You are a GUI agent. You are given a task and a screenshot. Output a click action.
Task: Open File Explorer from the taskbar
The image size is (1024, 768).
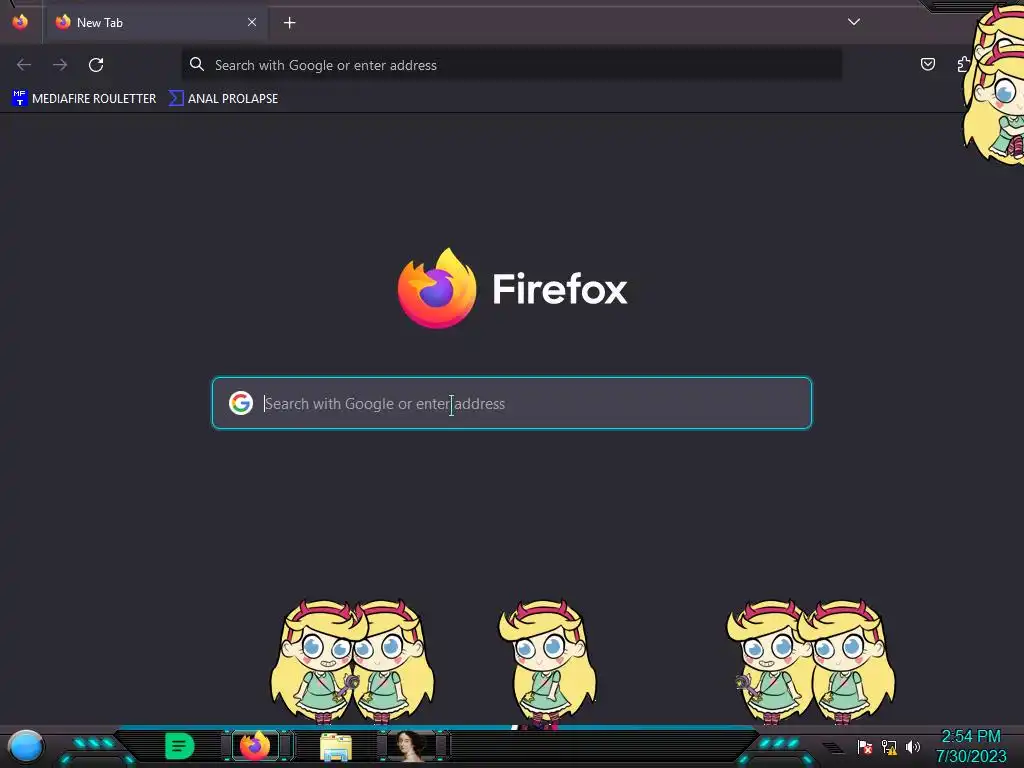(336, 746)
